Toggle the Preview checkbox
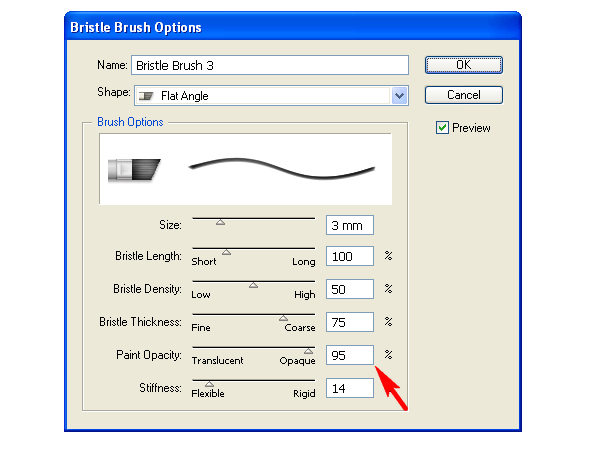The height and width of the screenshot is (450, 600). click(442, 128)
